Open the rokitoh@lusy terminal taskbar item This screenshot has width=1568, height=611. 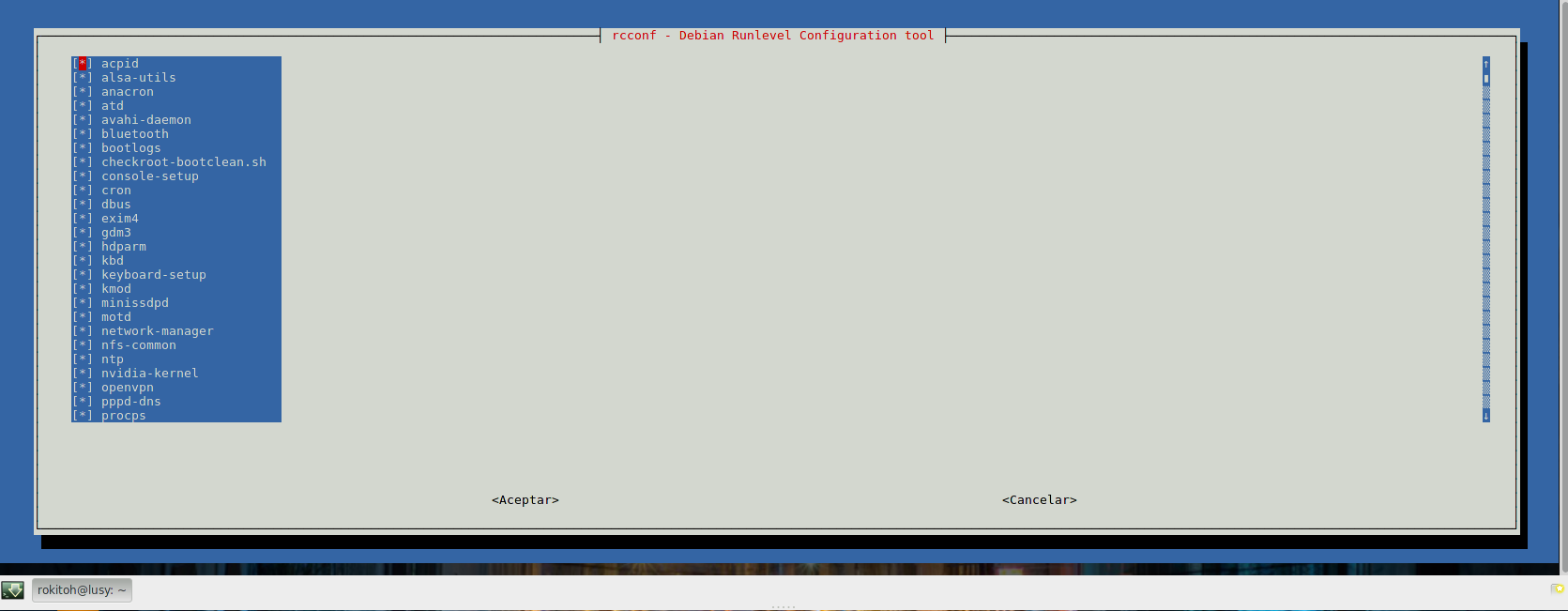82,590
